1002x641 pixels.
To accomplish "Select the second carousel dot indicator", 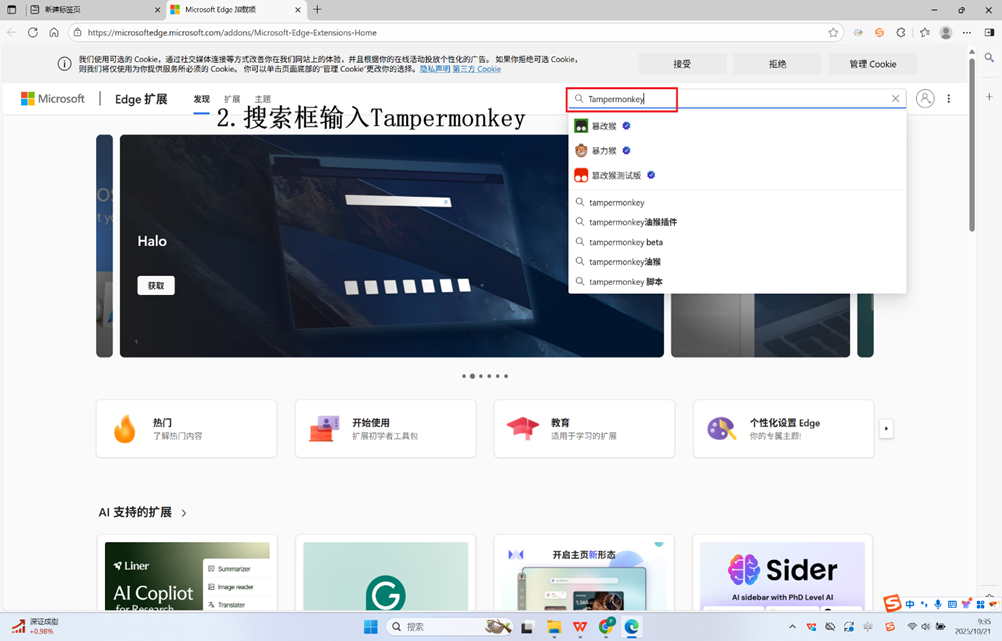I will pos(473,376).
